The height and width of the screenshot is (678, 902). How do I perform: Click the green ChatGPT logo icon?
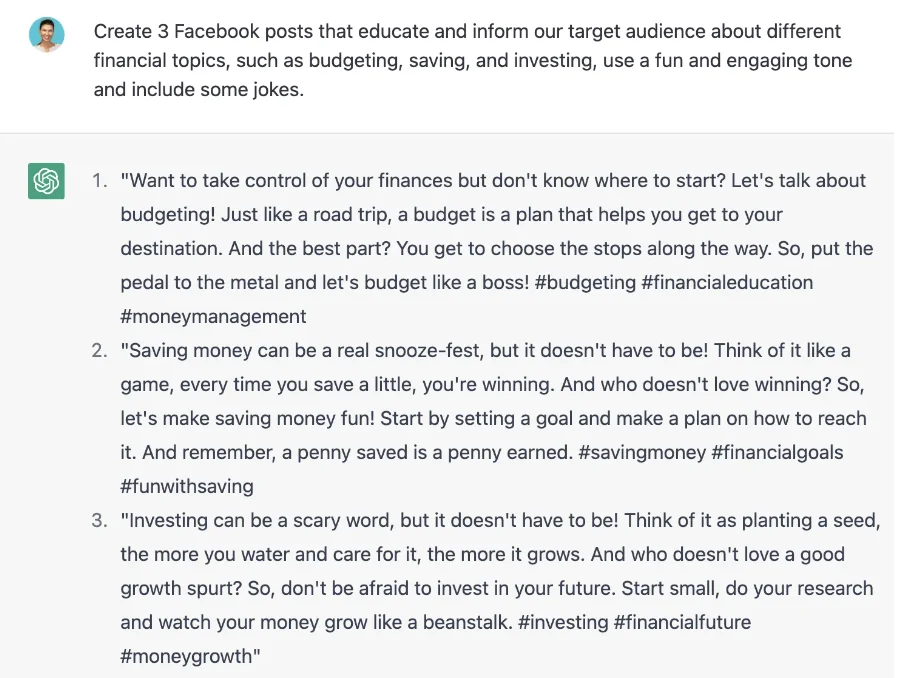[47, 181]
